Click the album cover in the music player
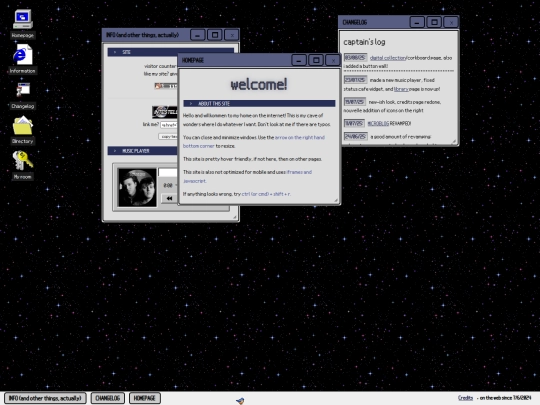 click(x=137, y=187)
